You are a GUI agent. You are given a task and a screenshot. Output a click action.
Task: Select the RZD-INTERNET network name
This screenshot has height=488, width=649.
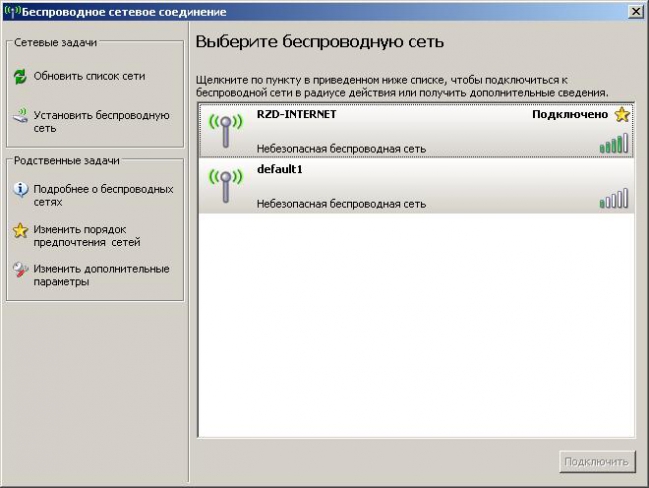296,114
